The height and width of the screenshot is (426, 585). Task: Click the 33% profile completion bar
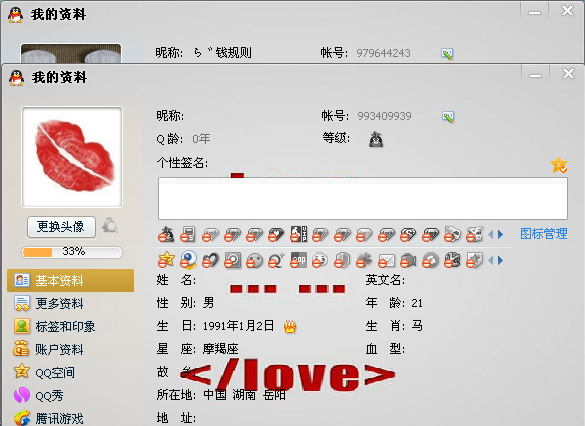(x=72, y=252)
